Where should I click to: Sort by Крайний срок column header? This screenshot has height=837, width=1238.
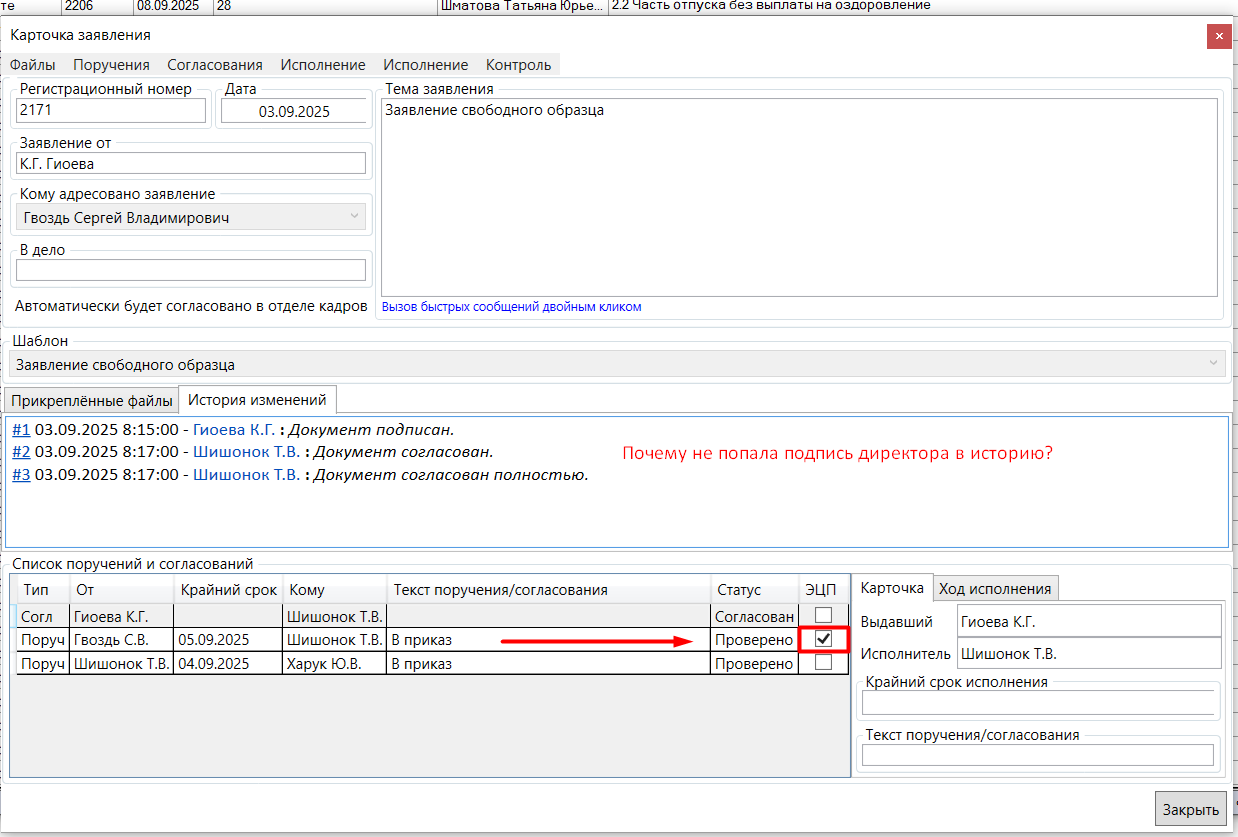click(x=229, y=590)
